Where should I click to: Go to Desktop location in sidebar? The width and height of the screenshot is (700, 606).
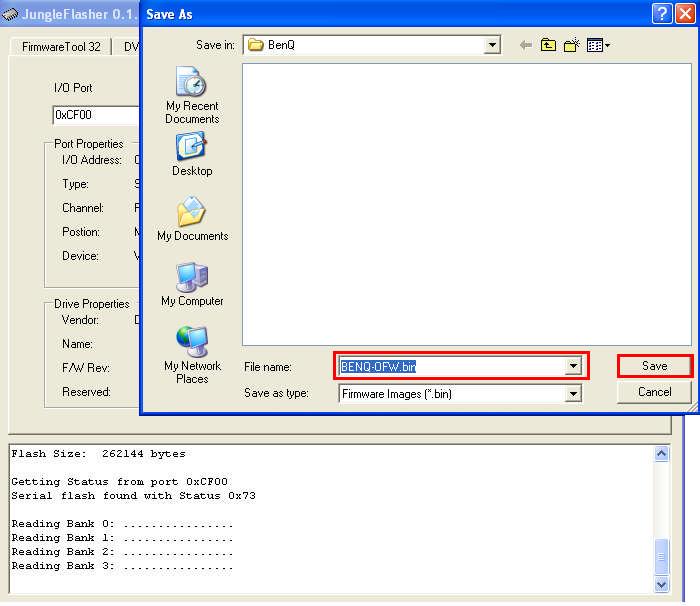(x=192, y=154)
